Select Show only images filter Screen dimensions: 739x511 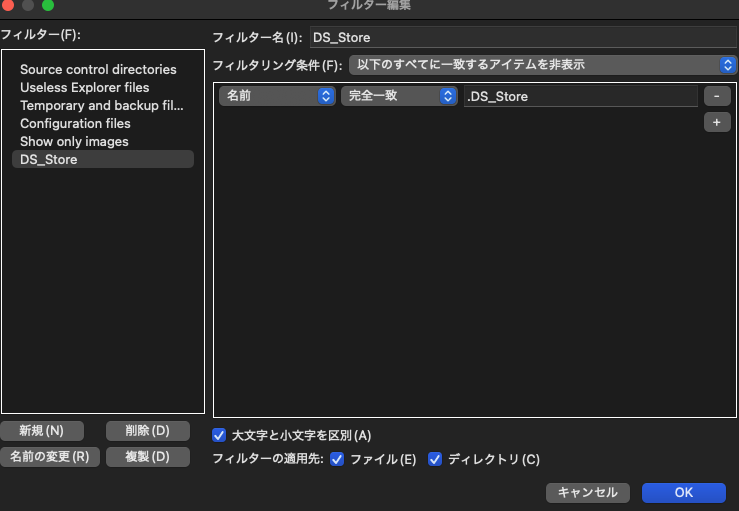(74, 141)
